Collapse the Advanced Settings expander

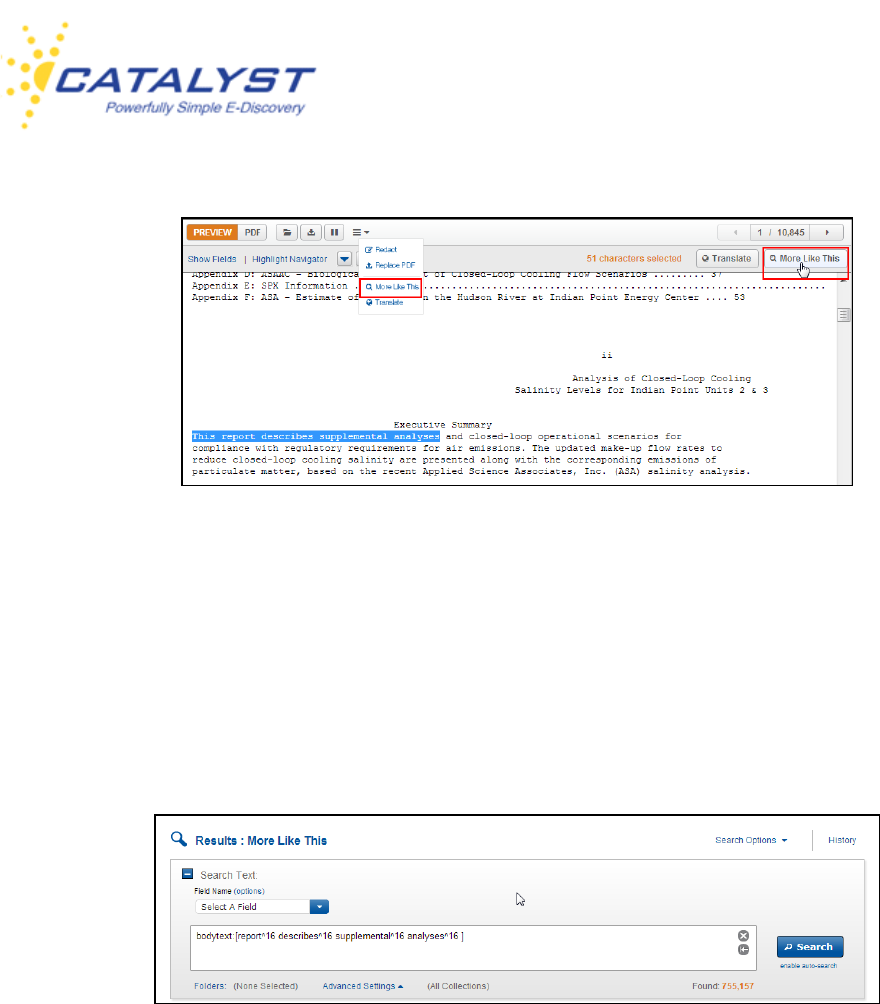[x=363, y=986]
